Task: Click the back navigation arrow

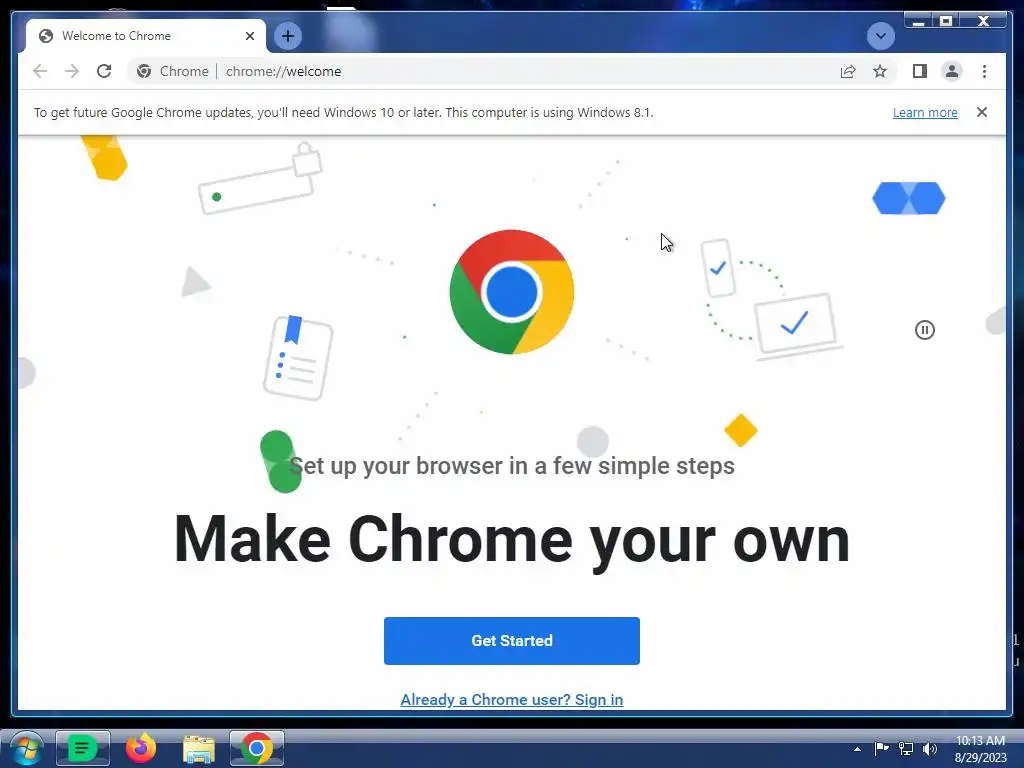Action: point(40,71)
